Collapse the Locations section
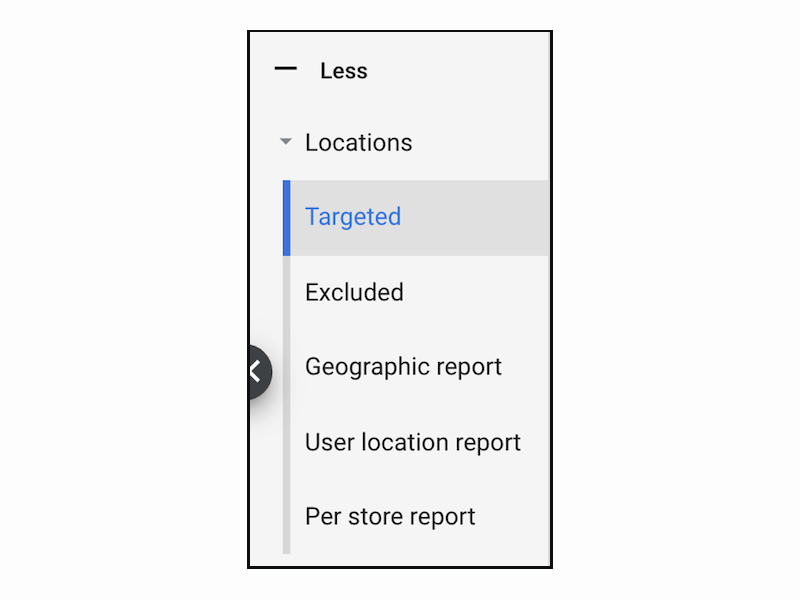 click(x=286, y=142)
